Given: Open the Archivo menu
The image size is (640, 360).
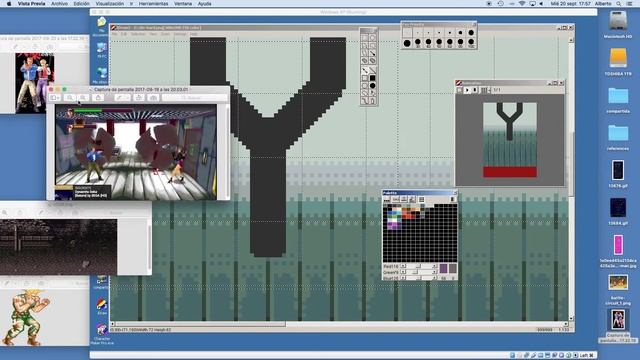Looking at the screenshot, I should [59, 3].
